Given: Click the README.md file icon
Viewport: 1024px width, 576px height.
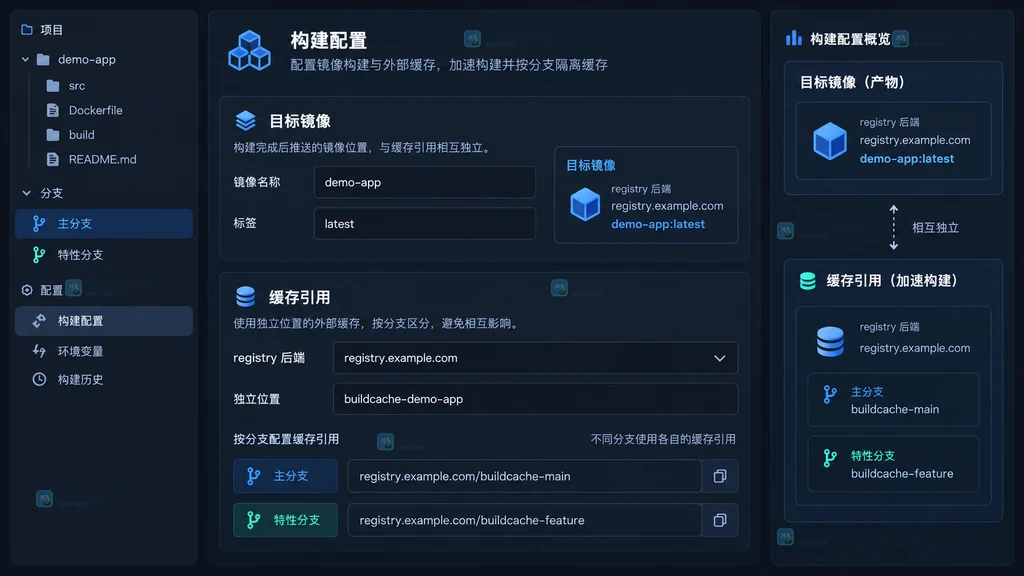Looking at the screenshot, I should tap(53, 159).
